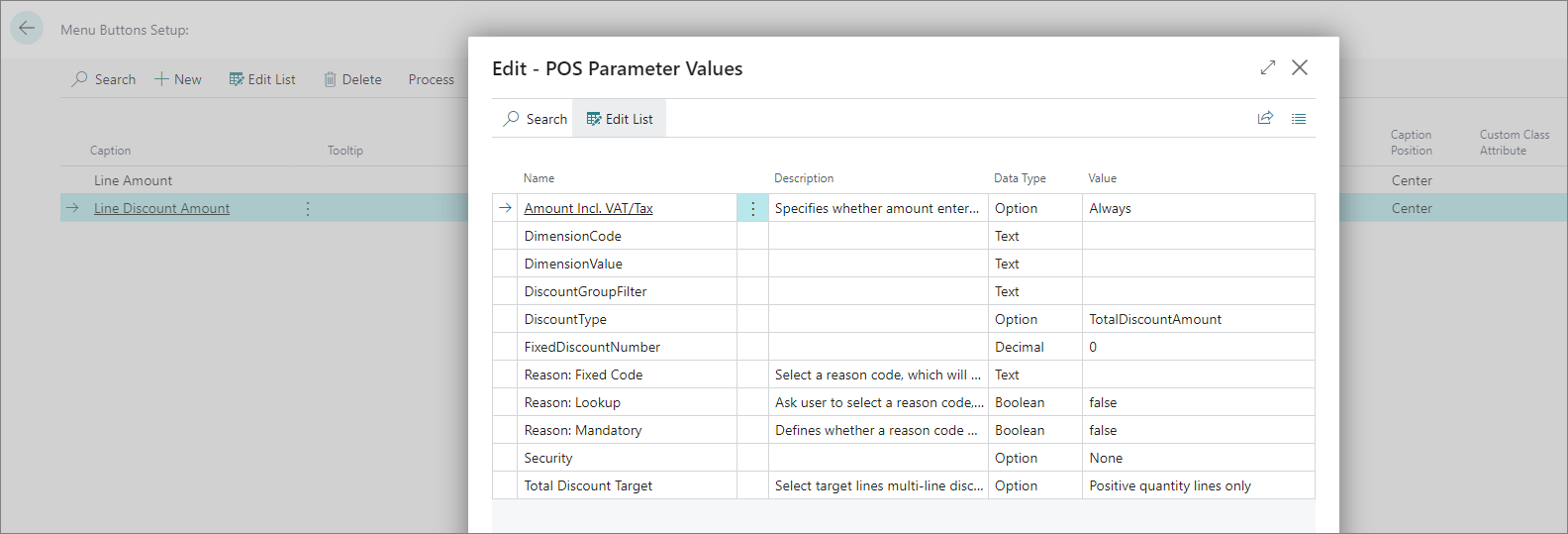Click the Value column header
The image size is (1568, 534).
1103,178
